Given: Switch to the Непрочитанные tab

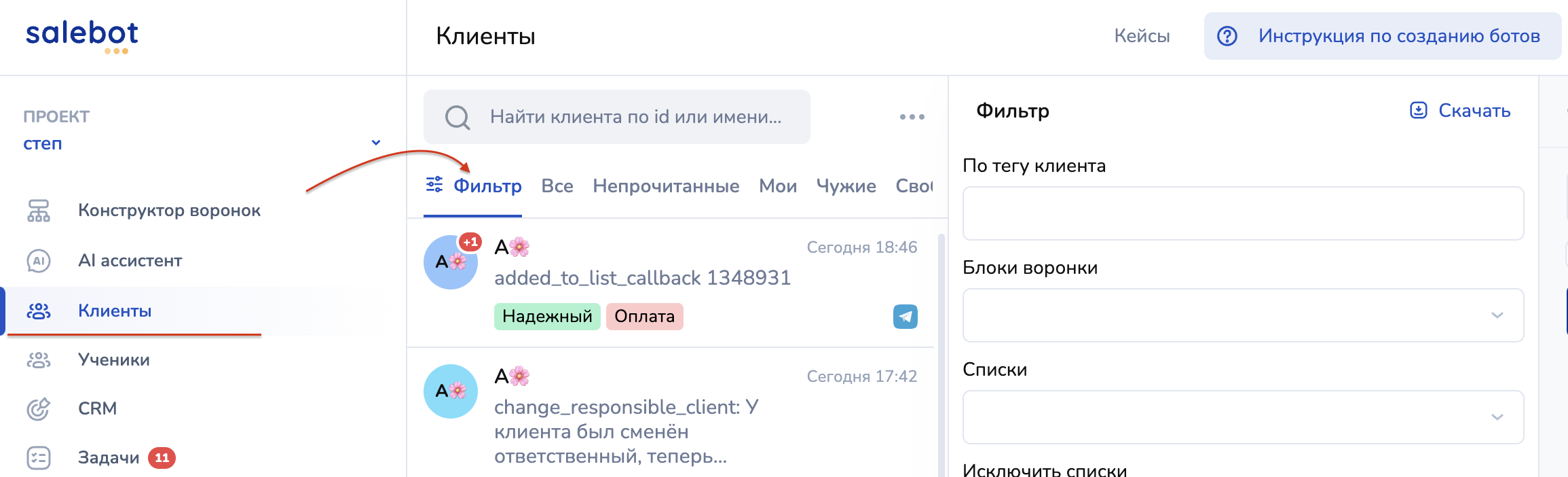Looking at the screenshot, I should point(665,186).
